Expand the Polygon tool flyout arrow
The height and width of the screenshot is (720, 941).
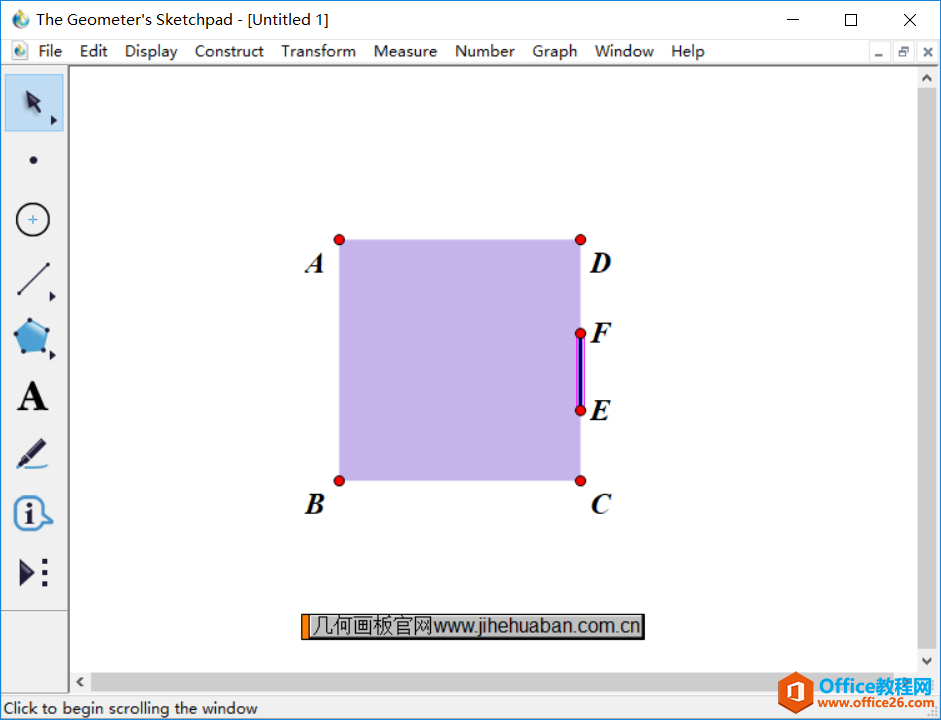tap(53, 355)
